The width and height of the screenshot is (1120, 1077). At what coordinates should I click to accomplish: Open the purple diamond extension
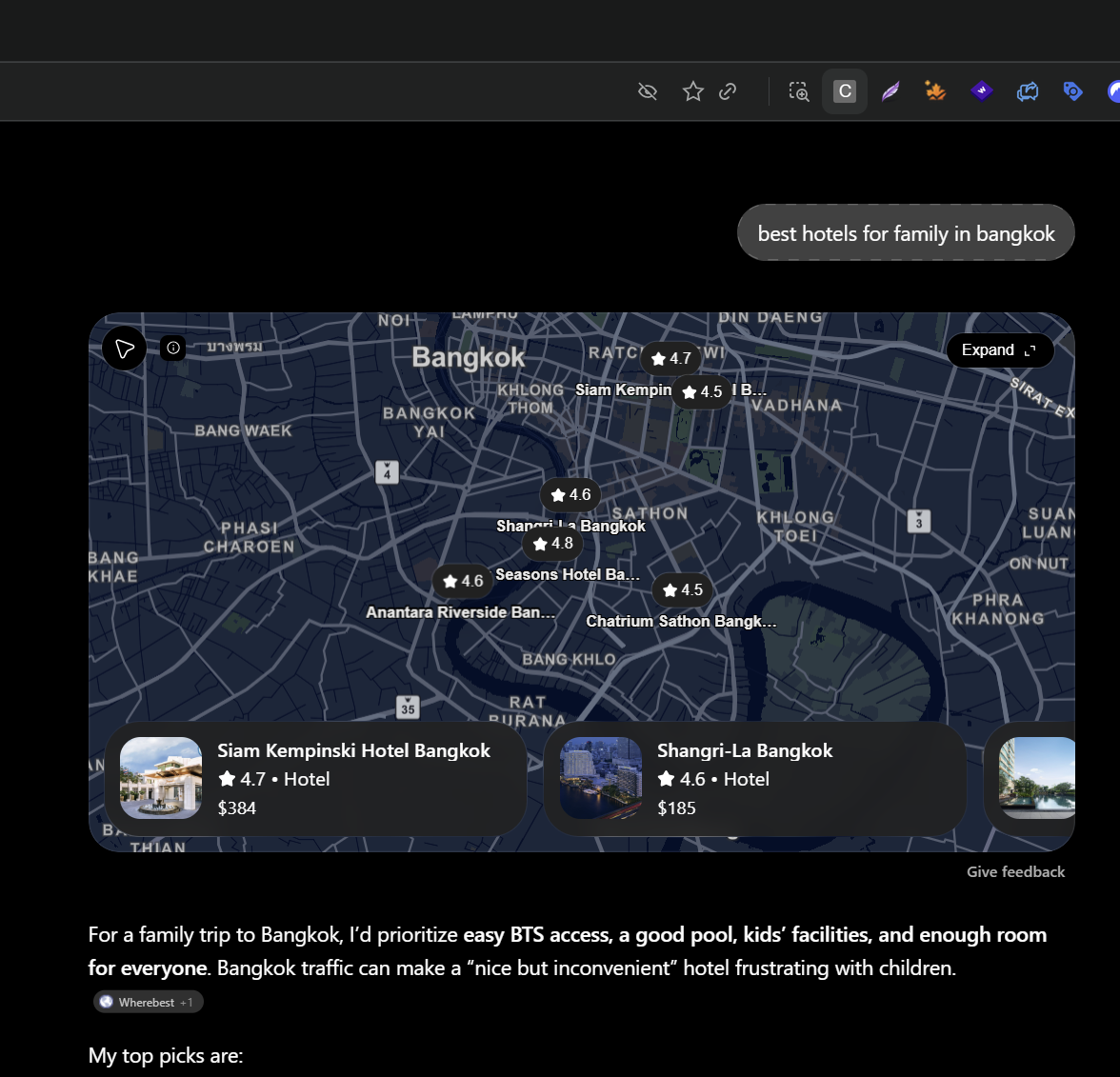[982, 91]
